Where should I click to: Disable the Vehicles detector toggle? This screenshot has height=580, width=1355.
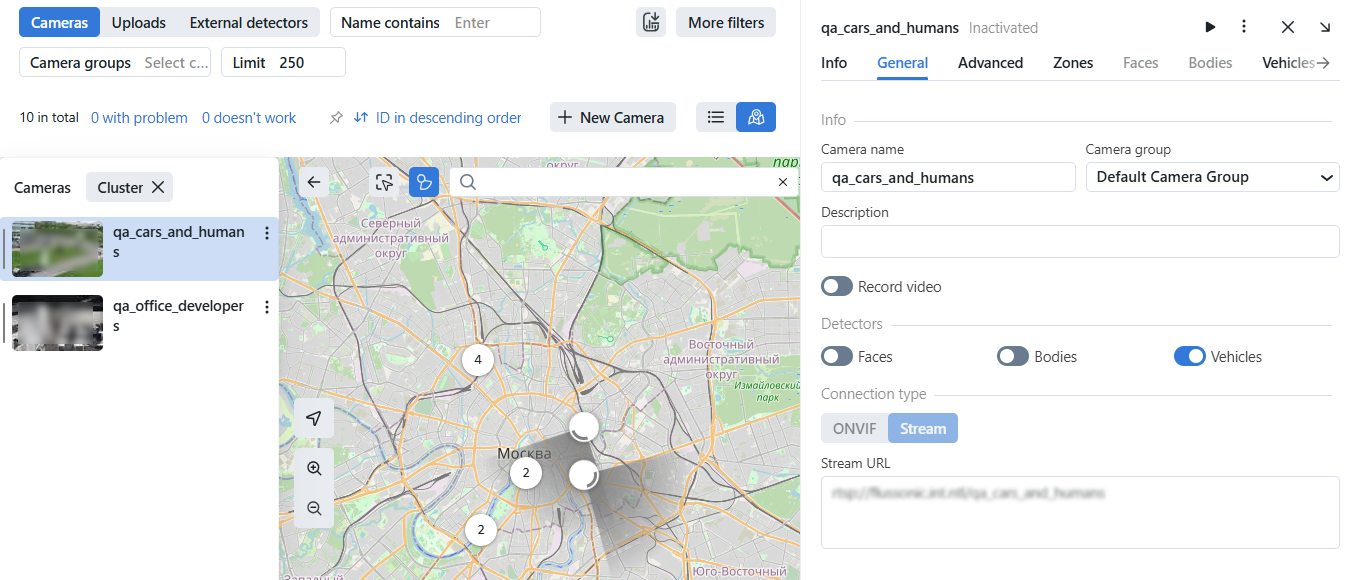[1189, 357]
